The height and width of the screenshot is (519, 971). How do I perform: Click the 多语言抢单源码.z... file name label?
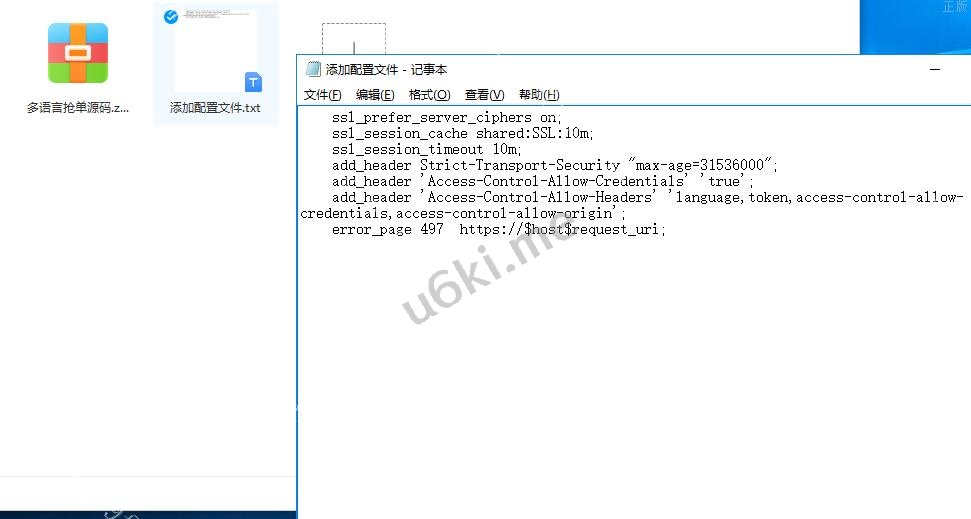pos(78,108)
